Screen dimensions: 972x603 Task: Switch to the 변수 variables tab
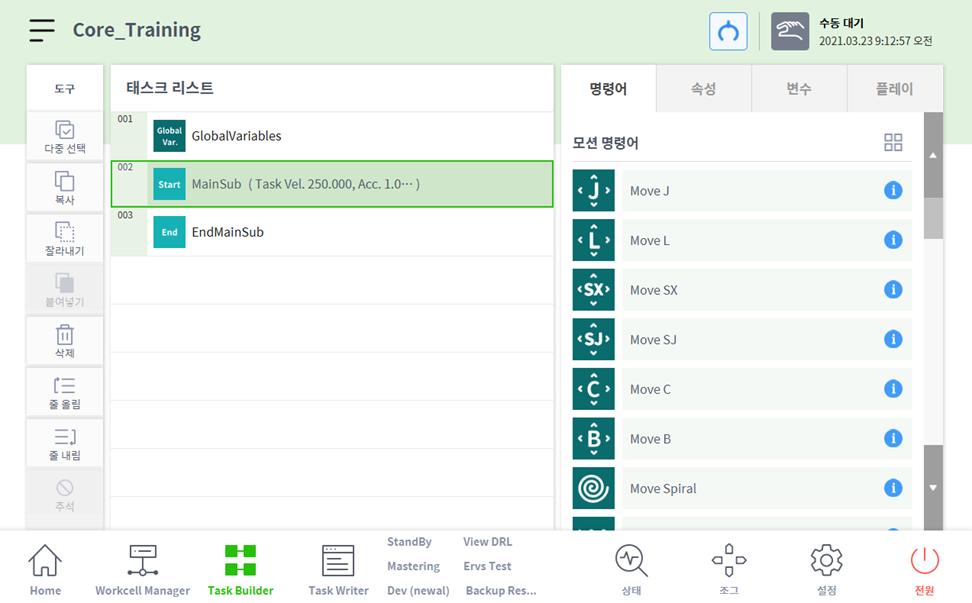pyautogui.click(x=799, y=89)
